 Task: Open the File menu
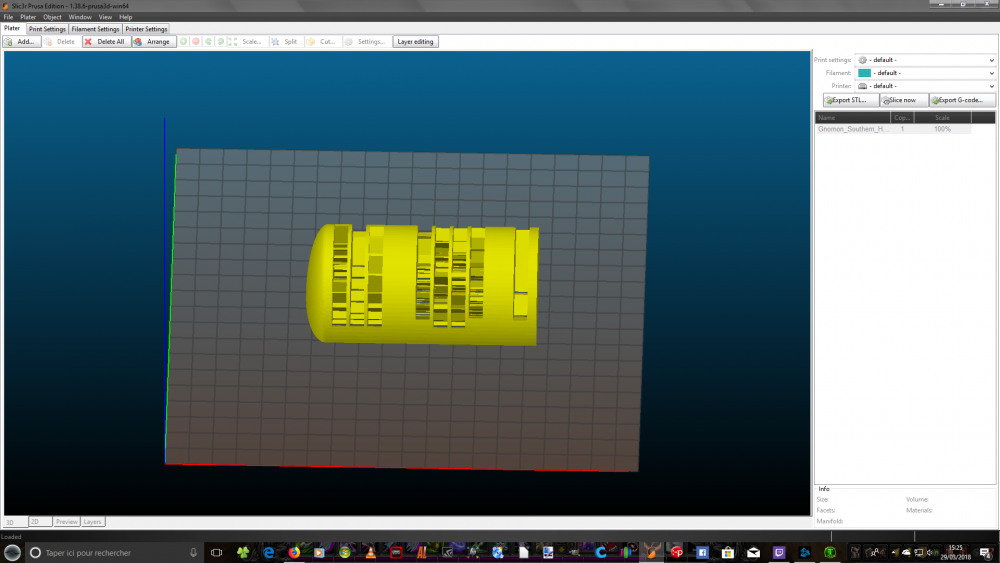coord(8,17)
